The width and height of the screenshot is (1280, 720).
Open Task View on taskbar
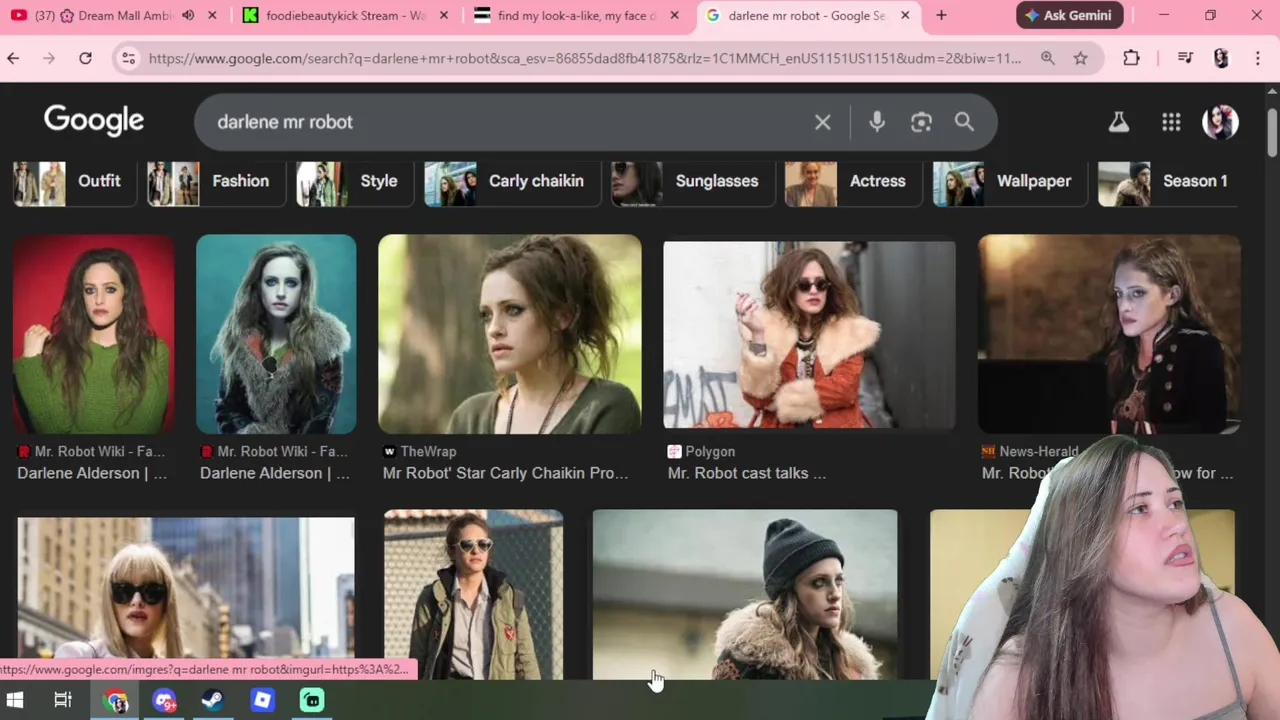click(63, 700)
